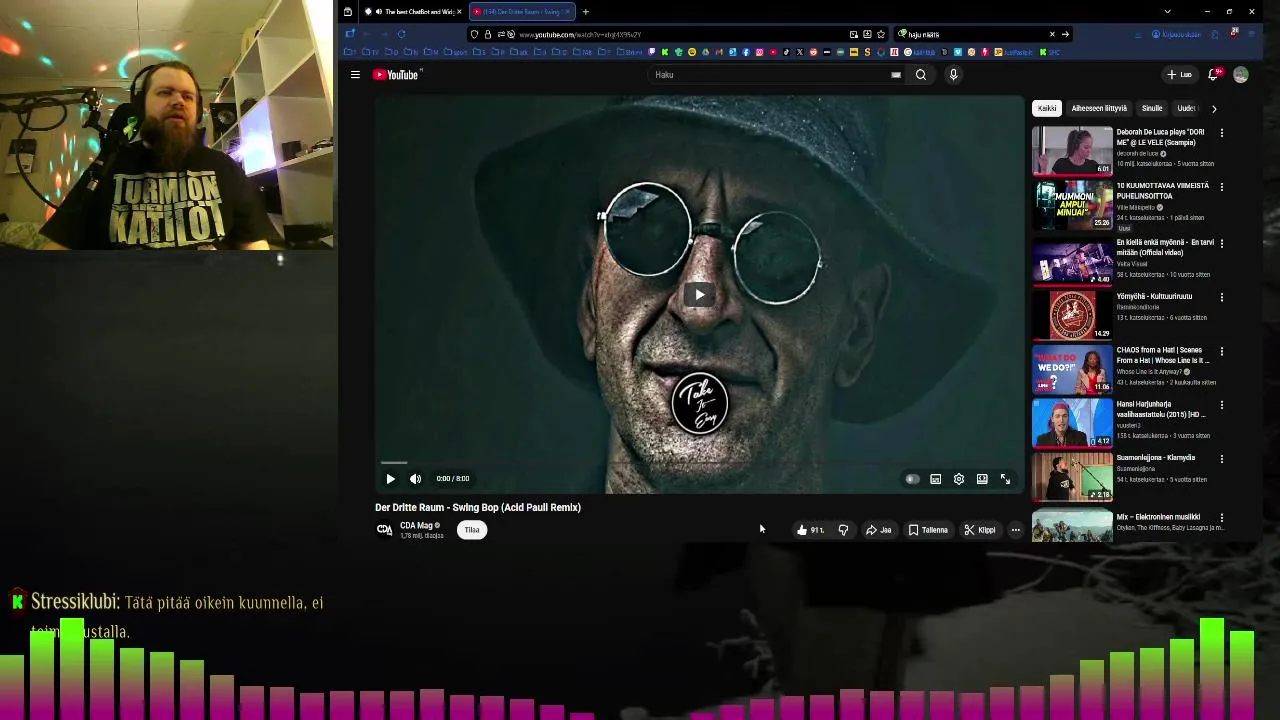Reload the page with the browser refresh icon
Screen dimensions: 1280x720
401,34
